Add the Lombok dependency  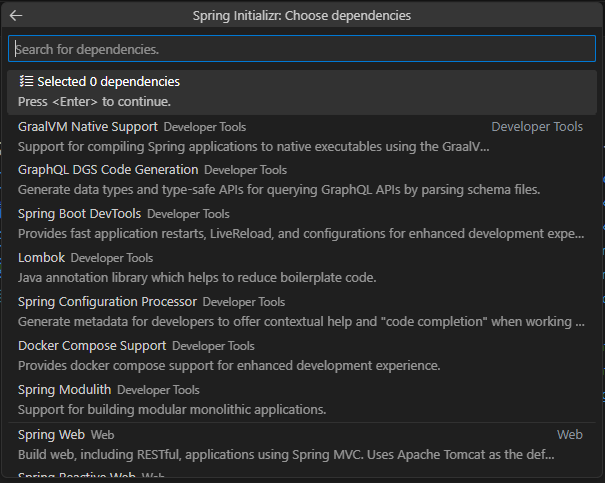[41, 257]
